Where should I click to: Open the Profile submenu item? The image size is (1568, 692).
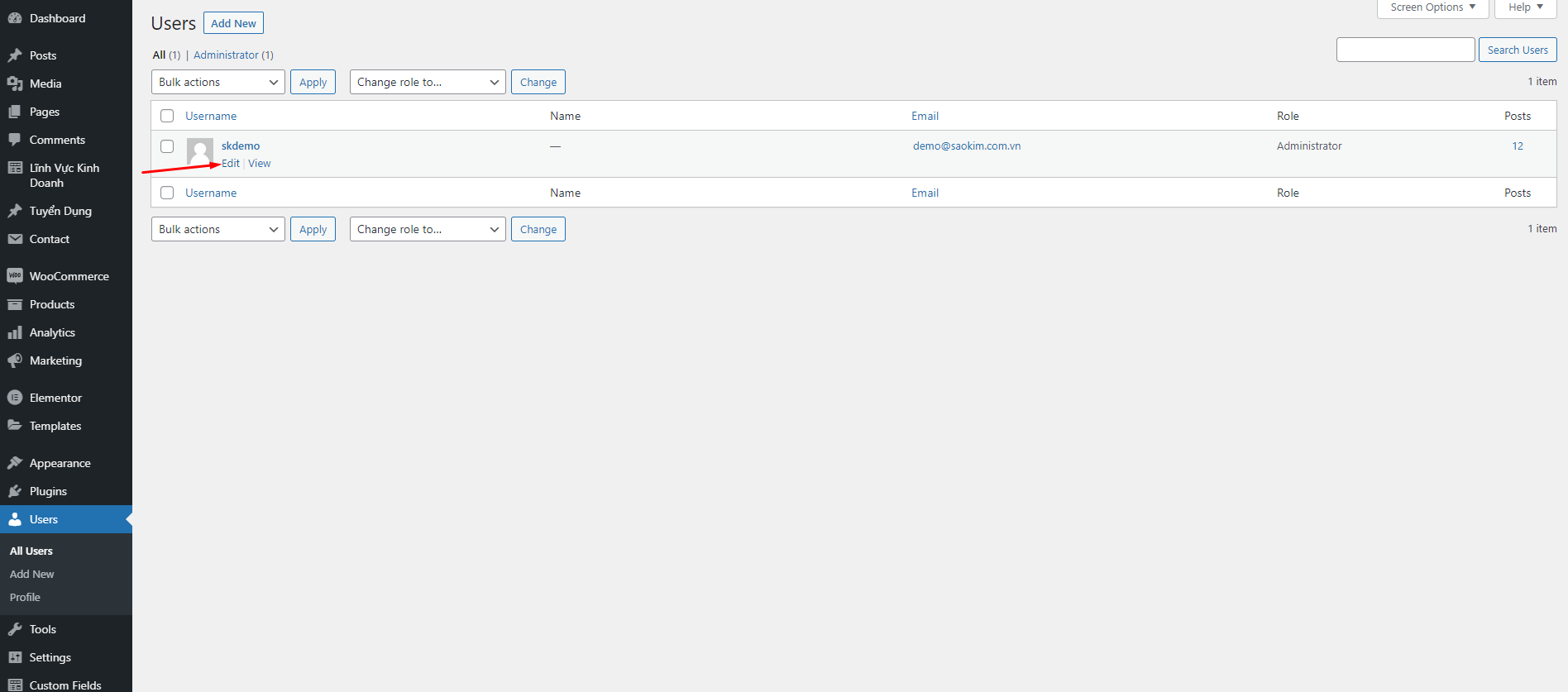[x=25, y=597]
